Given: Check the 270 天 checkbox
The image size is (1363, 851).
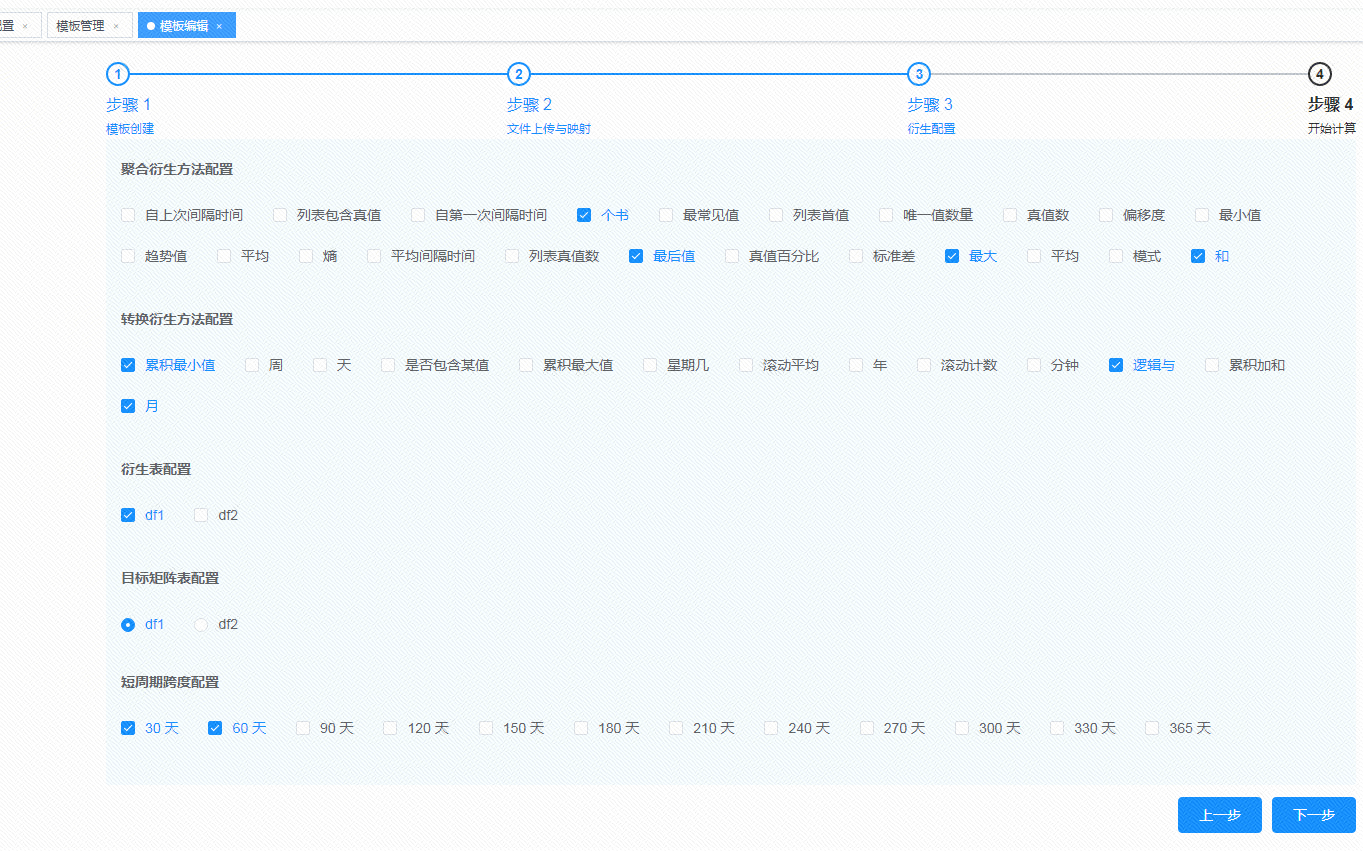Looking at the screenshot, I should (867, 728).
